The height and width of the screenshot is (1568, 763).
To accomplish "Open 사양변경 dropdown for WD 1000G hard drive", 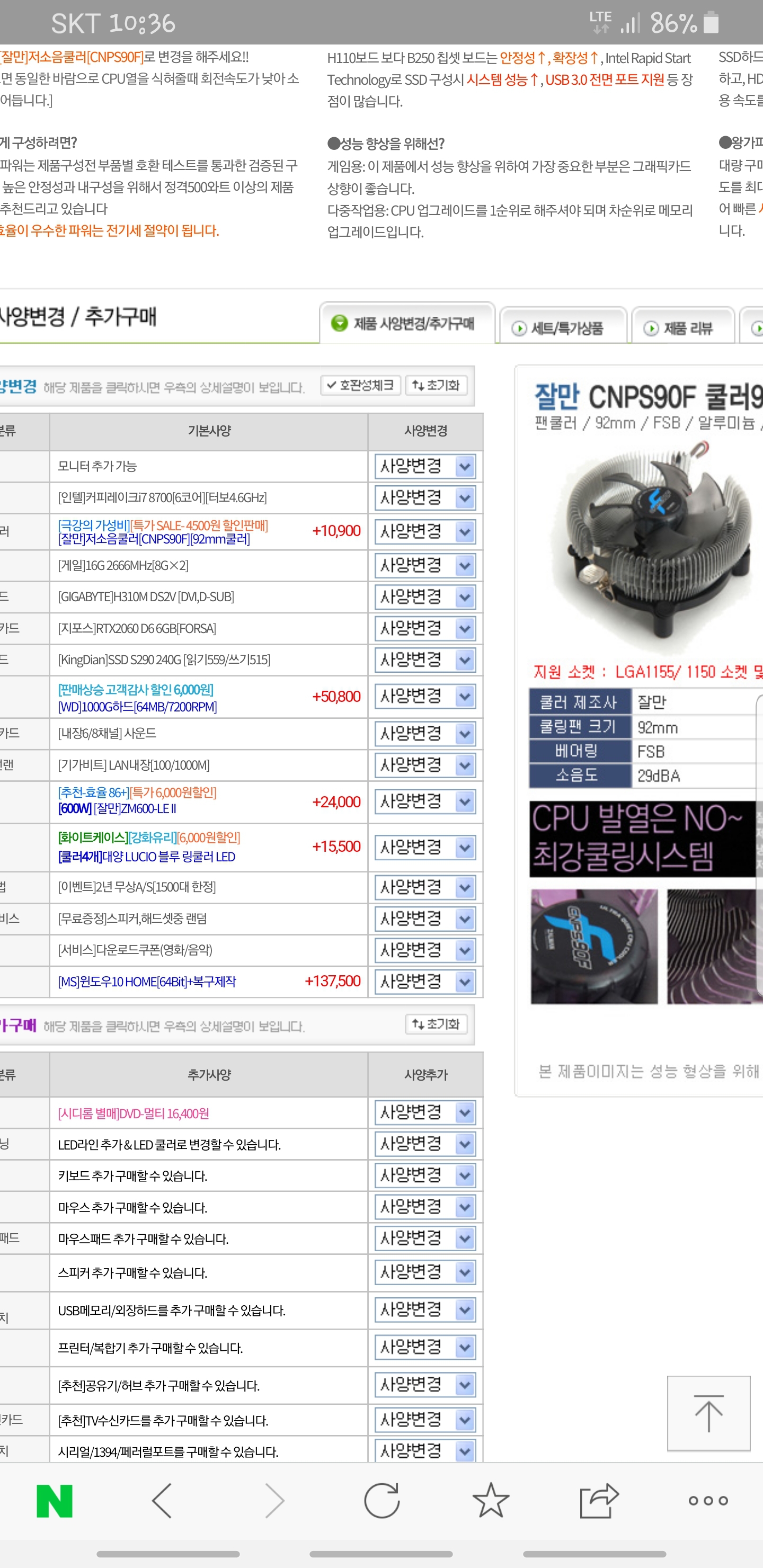I will tap(425, 697).
